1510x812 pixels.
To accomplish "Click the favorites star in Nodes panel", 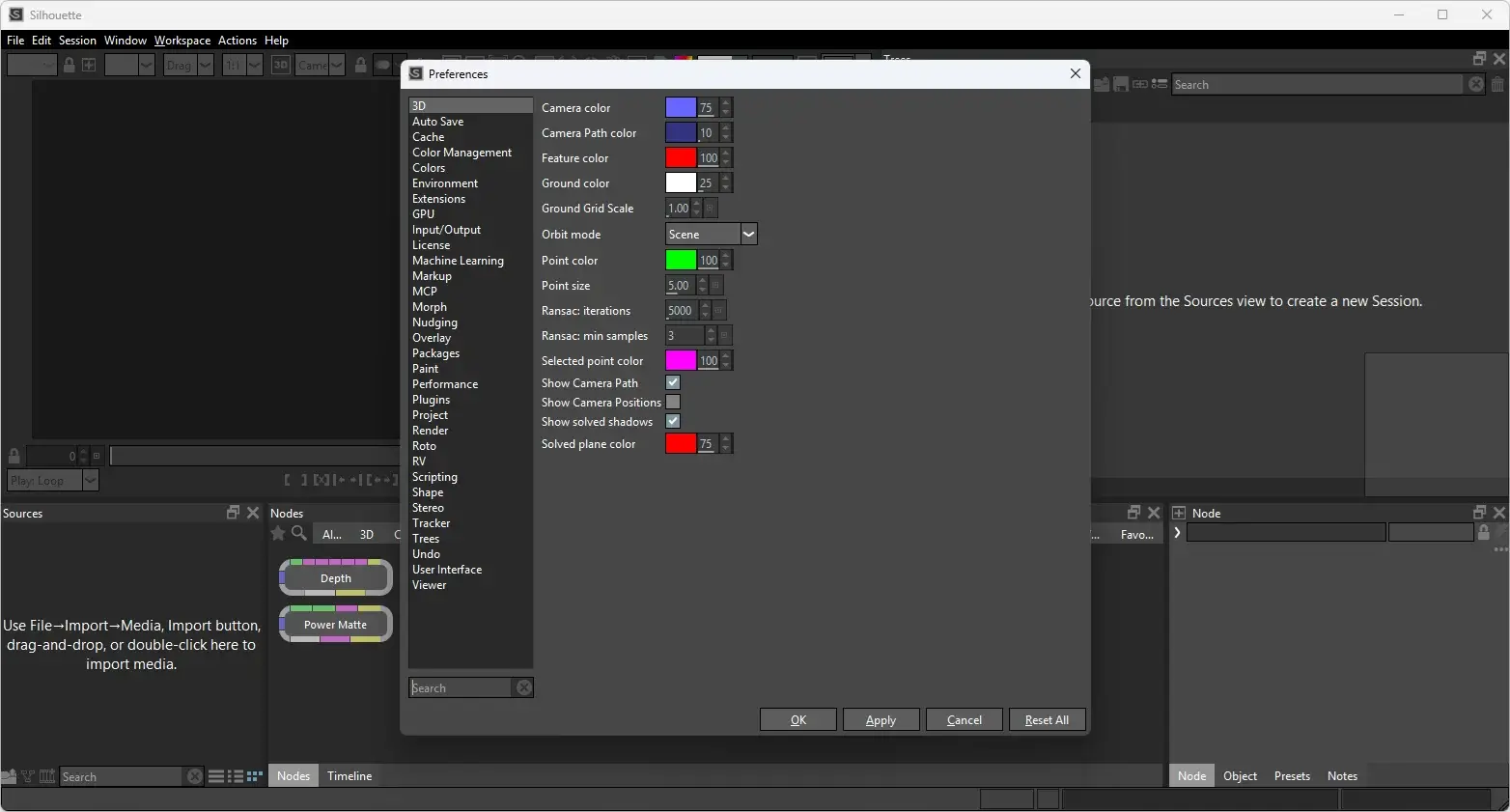I will click(x=278, y=533).
